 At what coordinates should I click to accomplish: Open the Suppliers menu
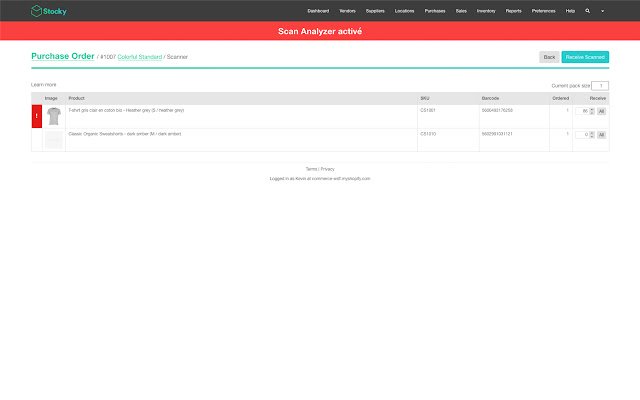point(375,11)
